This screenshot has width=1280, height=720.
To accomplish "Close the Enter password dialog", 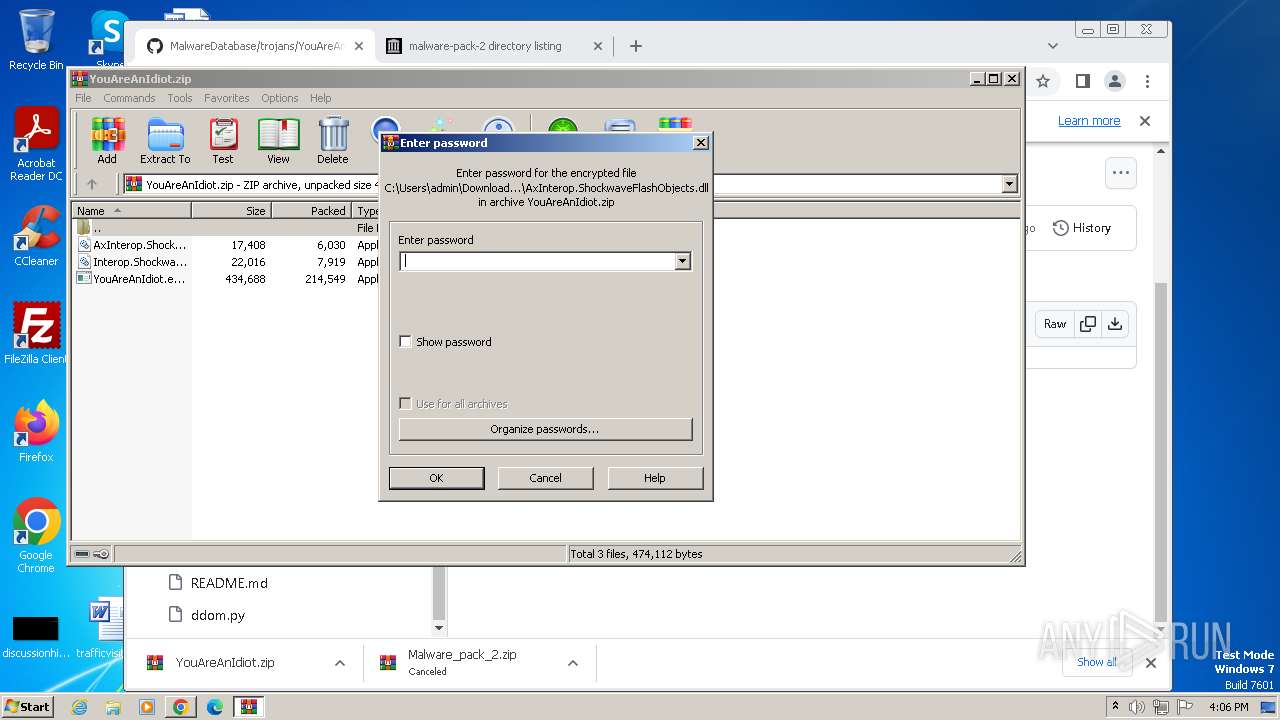I will [701, 143].
